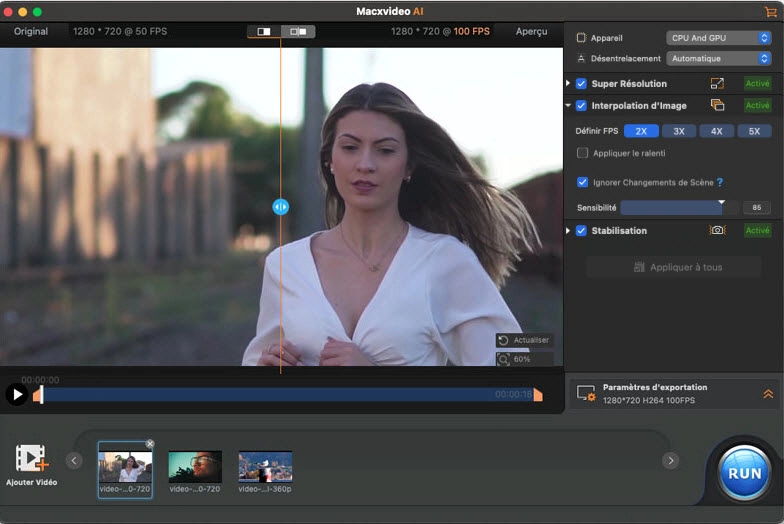
Task: Click the RUN button
Action: tap(744, 473)
